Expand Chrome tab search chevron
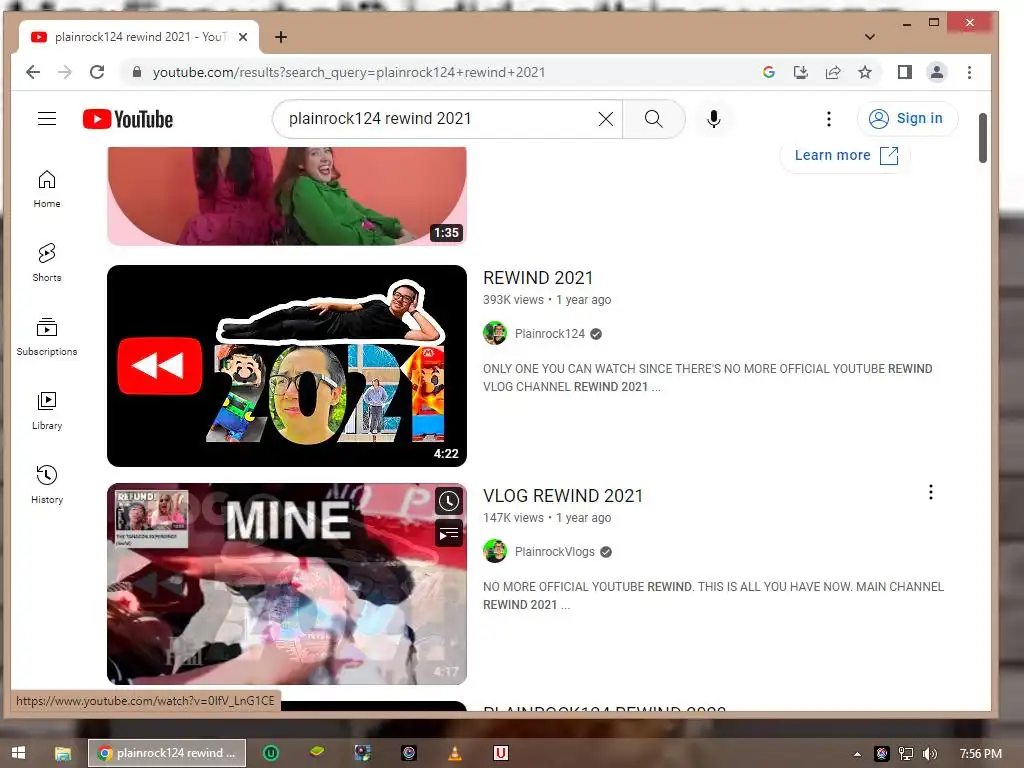Screen dimensions: 1024x768 pos(870,37)
